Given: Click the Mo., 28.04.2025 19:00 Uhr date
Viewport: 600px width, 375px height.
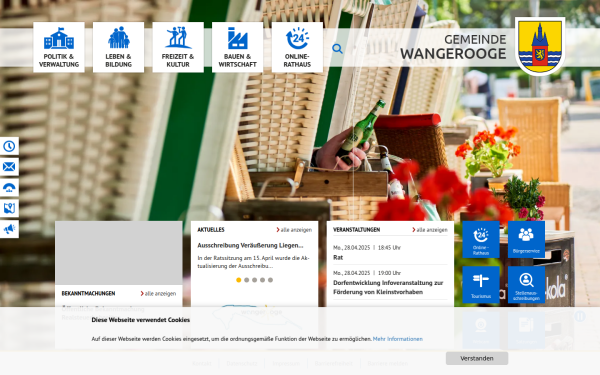Looking at the screenshot, I should click(x=367, y=273).
